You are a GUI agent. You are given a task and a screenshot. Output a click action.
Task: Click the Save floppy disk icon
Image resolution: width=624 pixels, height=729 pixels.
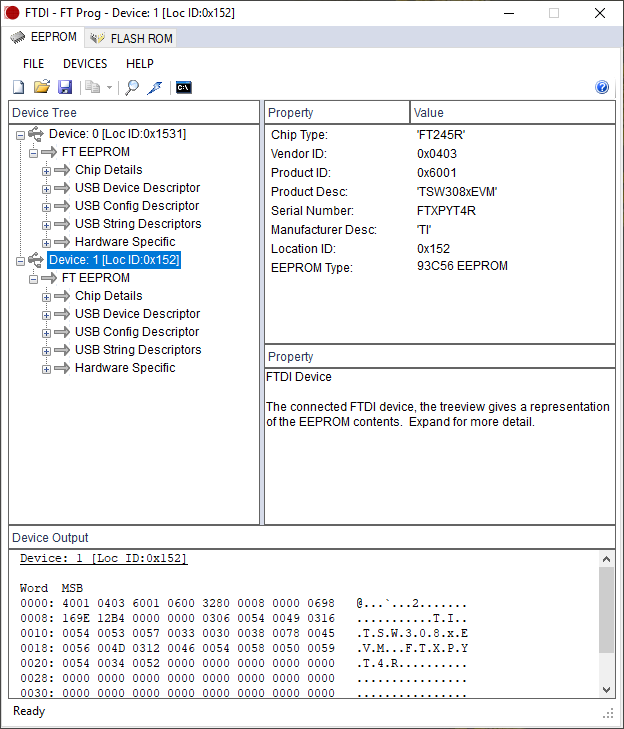[65, 87]
